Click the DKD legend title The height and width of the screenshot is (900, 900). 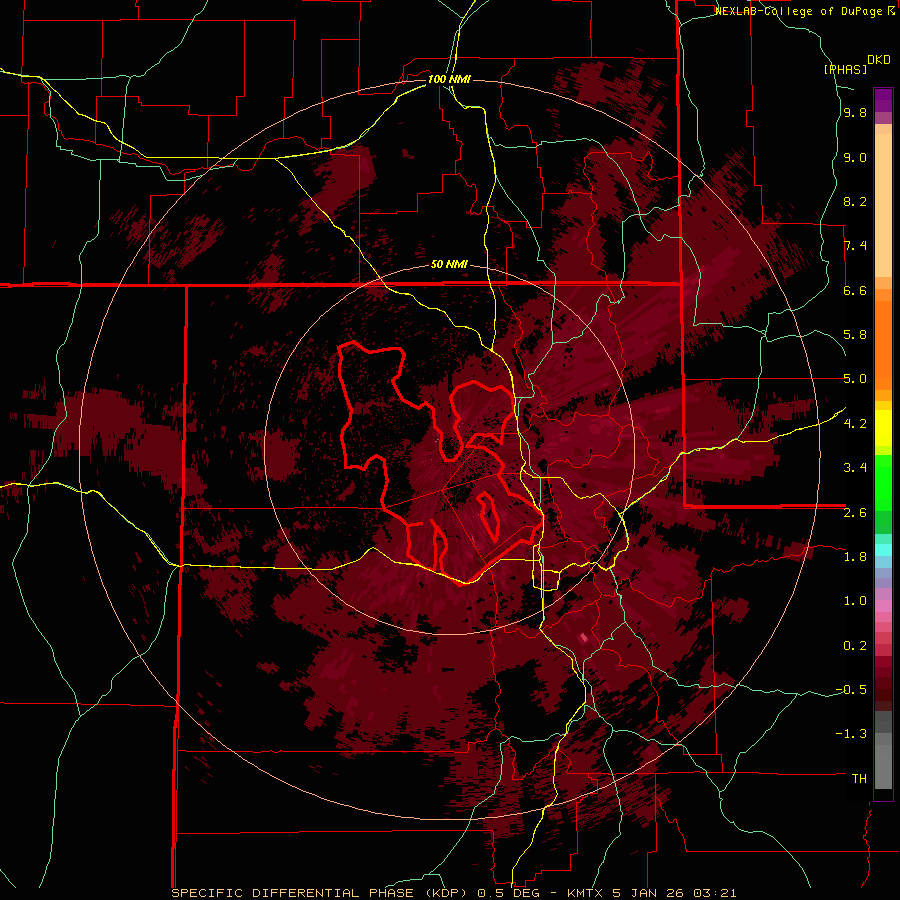pyautogui.click(x=879, y=60)
